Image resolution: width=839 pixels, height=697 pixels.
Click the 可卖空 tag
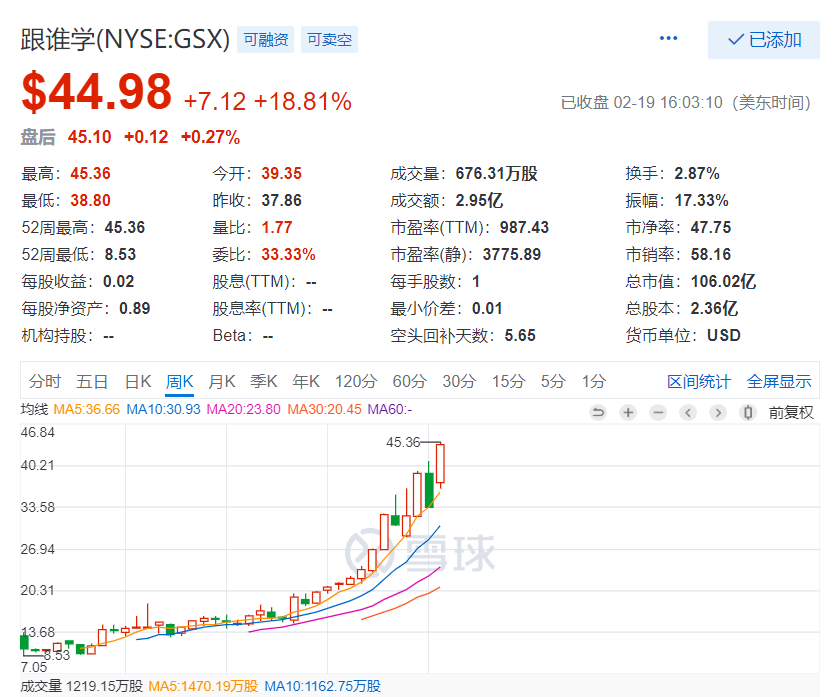tap(329, 40)
